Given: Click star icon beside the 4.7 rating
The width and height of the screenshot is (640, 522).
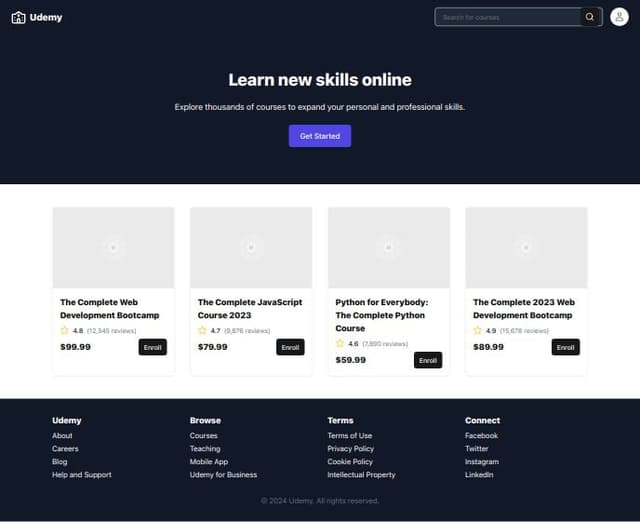Looking at the screenshot, I should tap(202, 330).
